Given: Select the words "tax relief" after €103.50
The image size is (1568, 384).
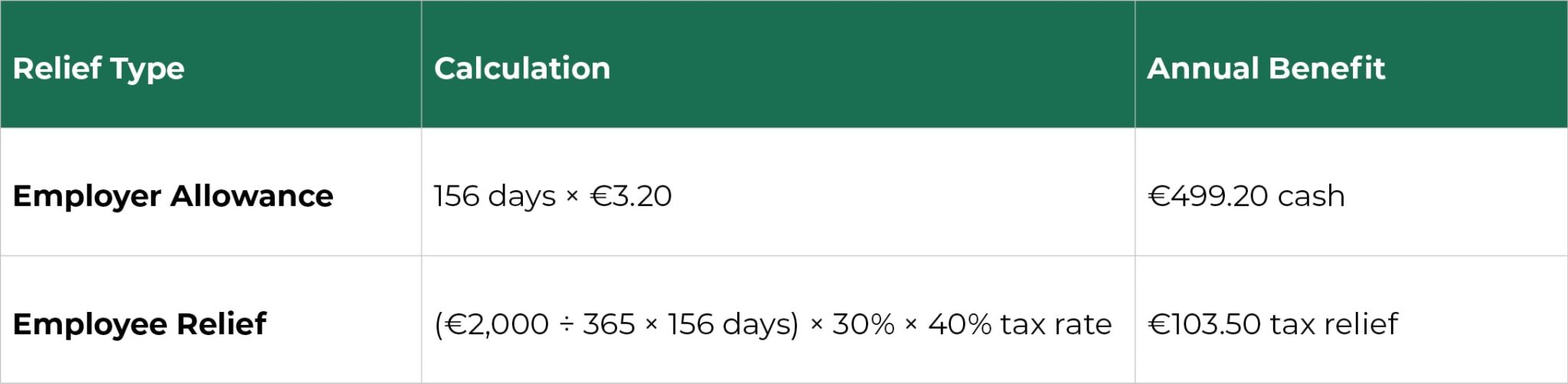Looking at the screenshot, I should click(x=1334, y=324).
